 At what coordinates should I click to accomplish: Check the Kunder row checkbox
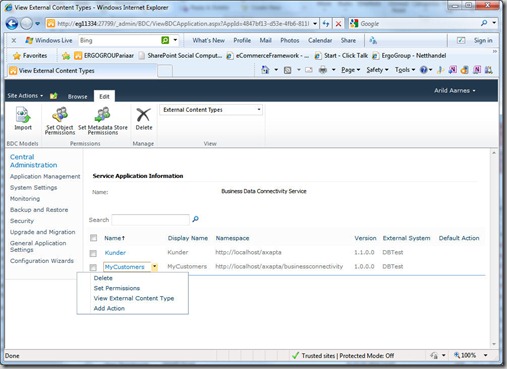(93, 253)
